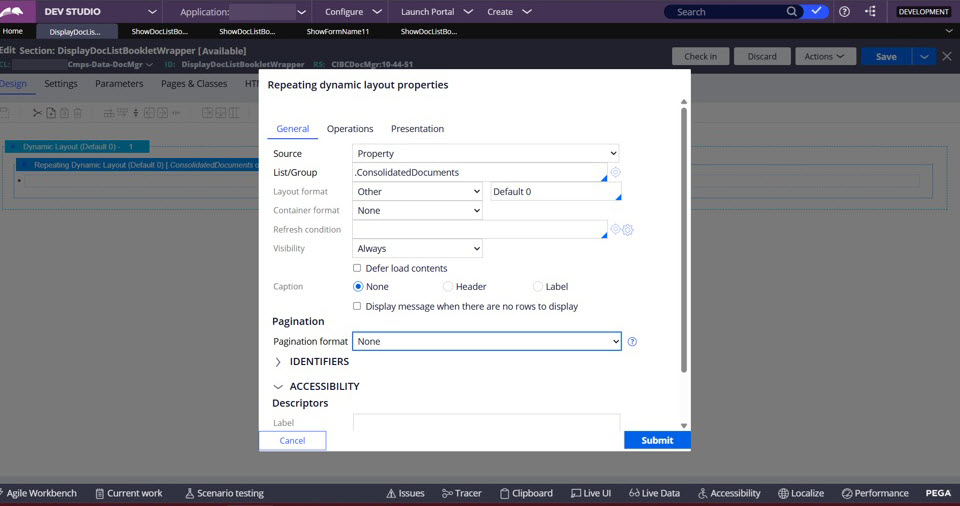Click the Submit button
Image resolution: width=960 pixels, height=506 pixels.
tap(657, 440)
